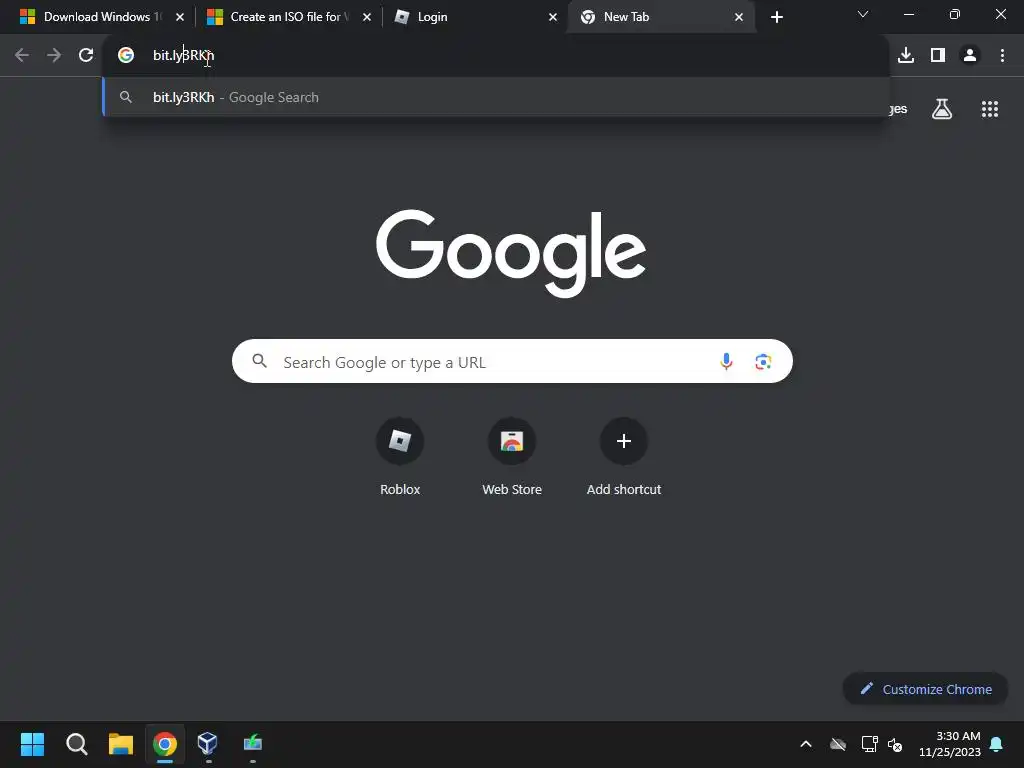
Task: Open the muted volume tray icon
Action: pyautogui.click(x=895, y=744)
